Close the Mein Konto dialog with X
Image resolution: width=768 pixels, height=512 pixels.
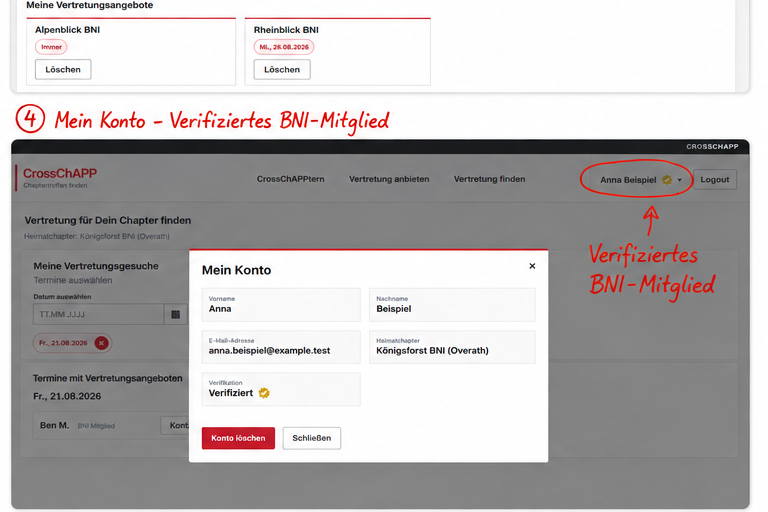(x=532, y=266)
